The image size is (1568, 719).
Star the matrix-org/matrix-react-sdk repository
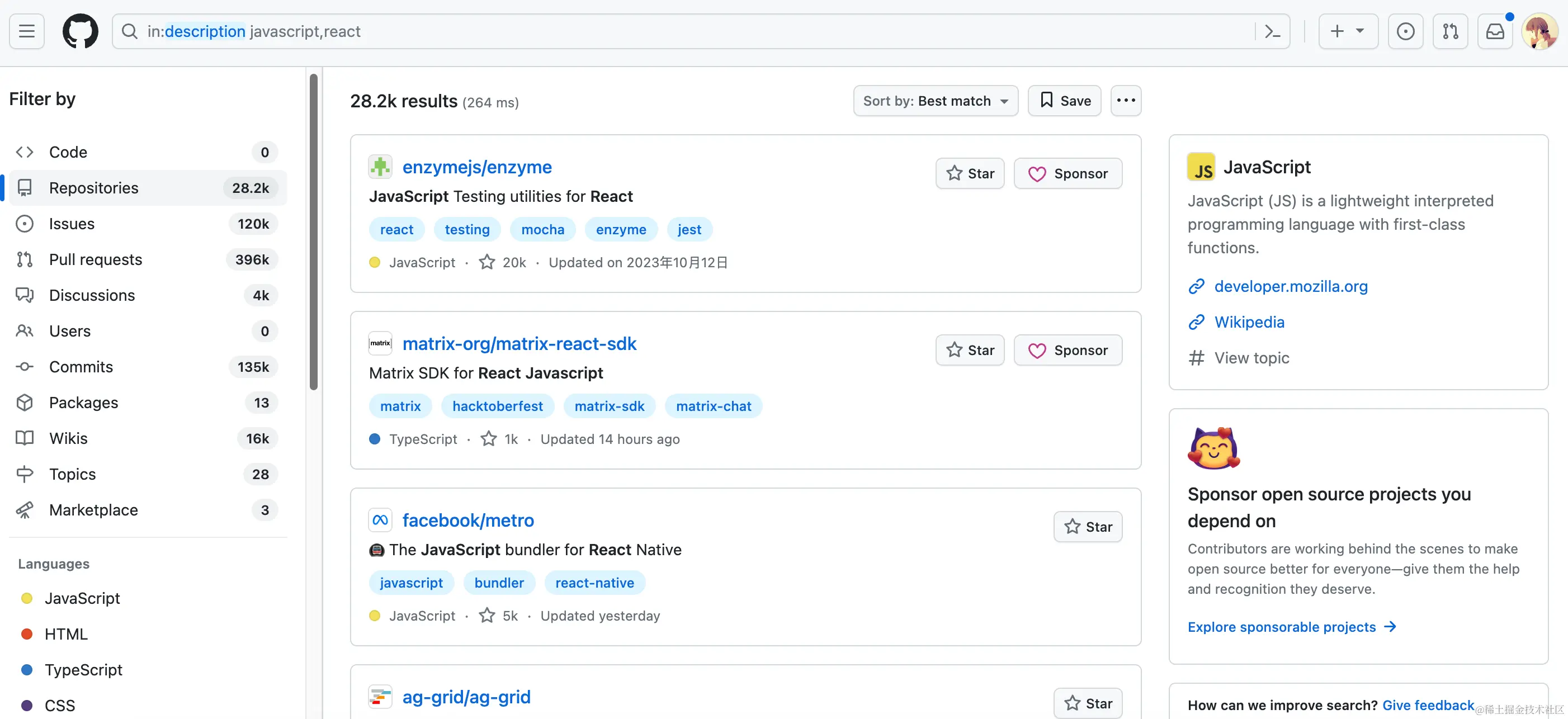[970, 350]
